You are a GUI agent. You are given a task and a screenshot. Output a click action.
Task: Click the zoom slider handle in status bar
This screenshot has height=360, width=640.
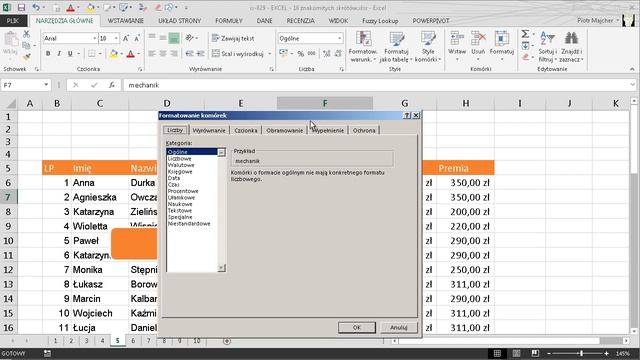click(581, 353)
